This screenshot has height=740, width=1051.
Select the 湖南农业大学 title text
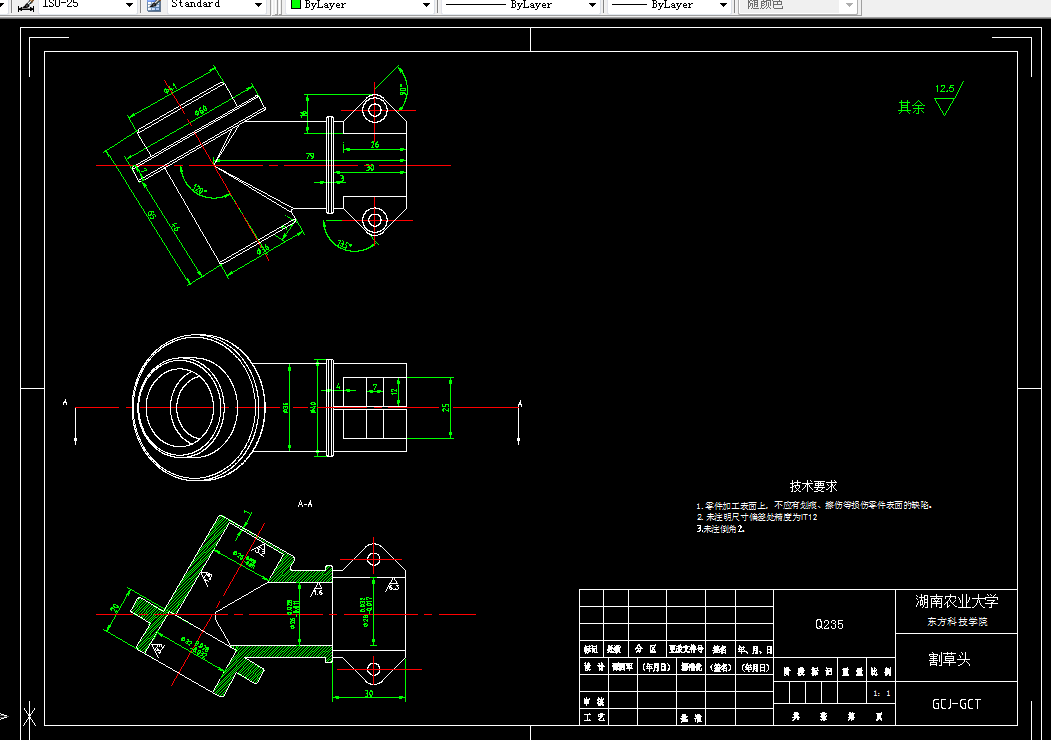[x=956, y=601]
